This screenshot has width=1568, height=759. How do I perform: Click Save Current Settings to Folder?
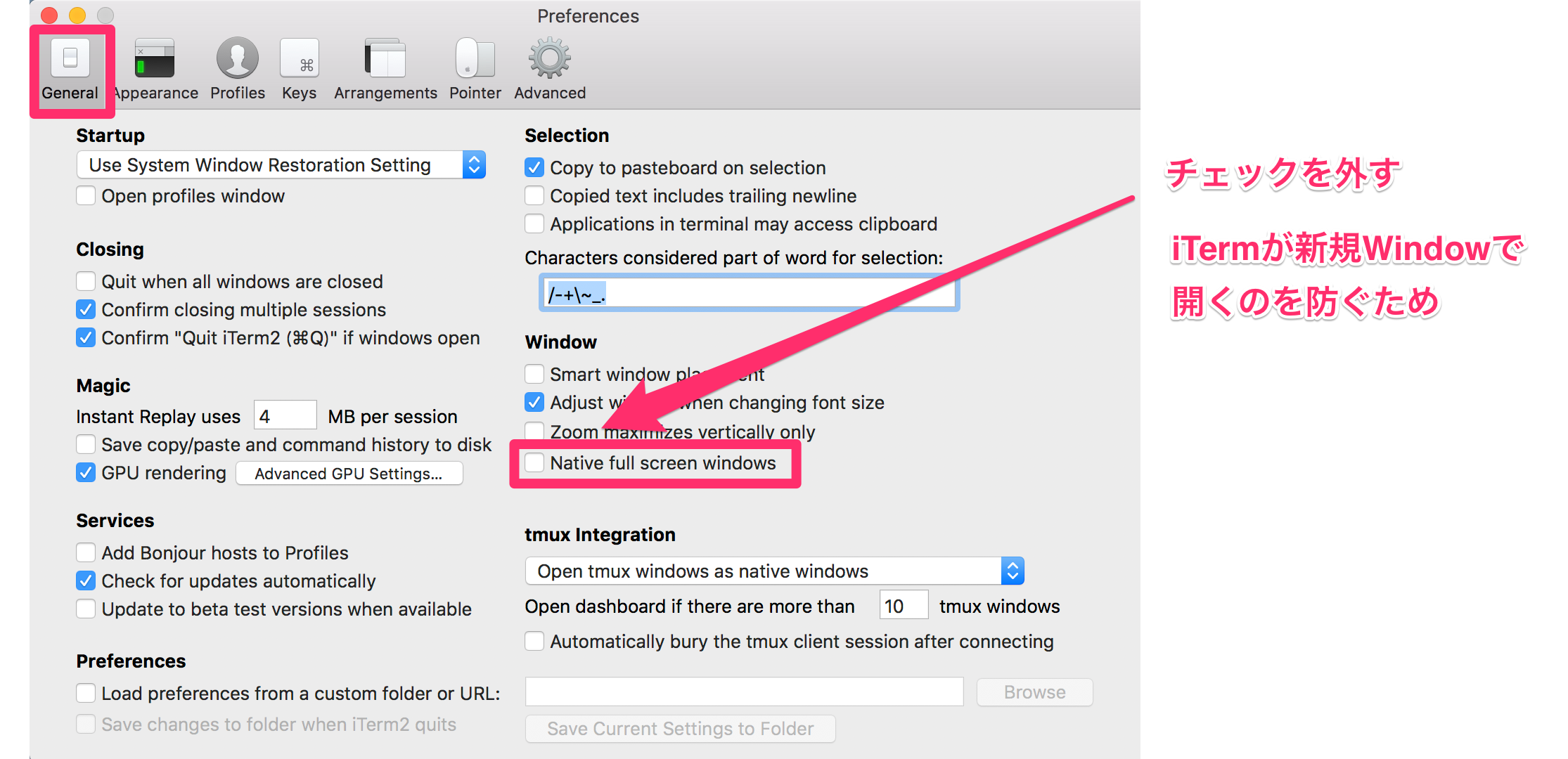681,729
